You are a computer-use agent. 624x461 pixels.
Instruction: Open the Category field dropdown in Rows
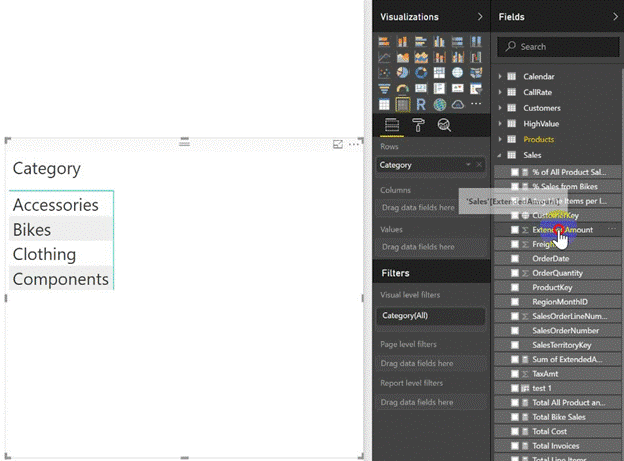pos(468,164)
